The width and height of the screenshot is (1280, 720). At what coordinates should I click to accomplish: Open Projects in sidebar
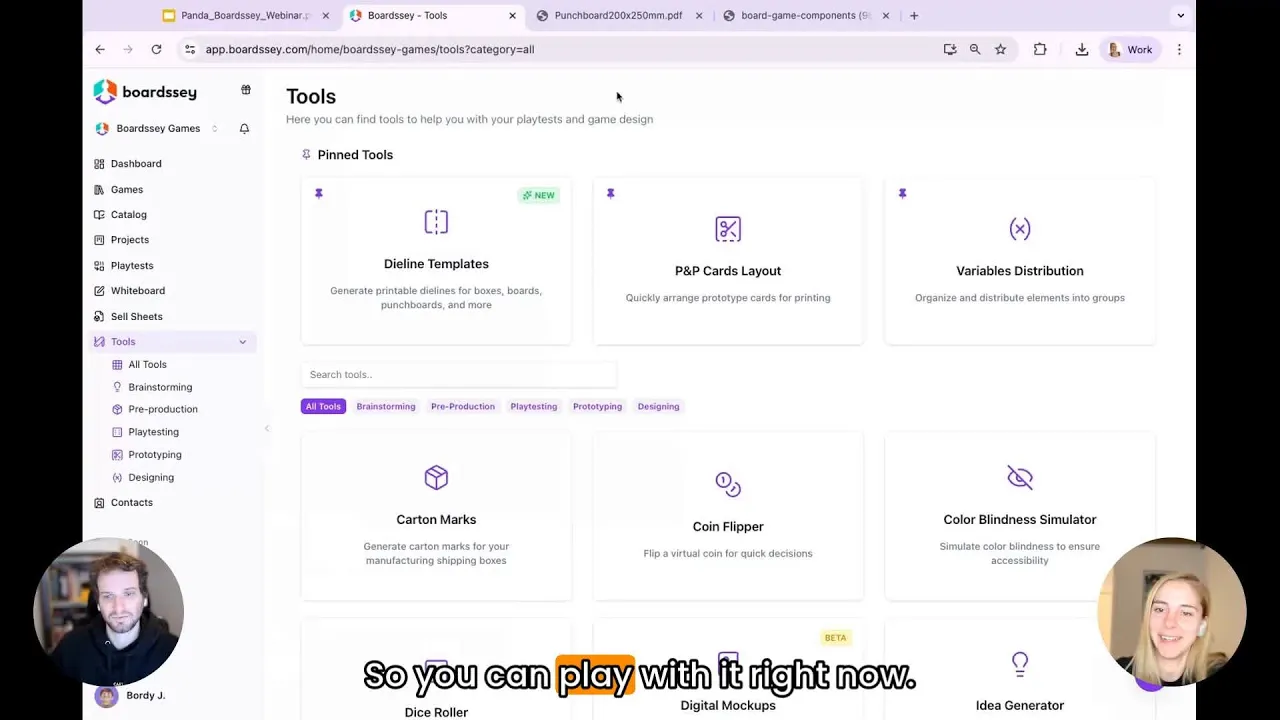tap(130, 240)
